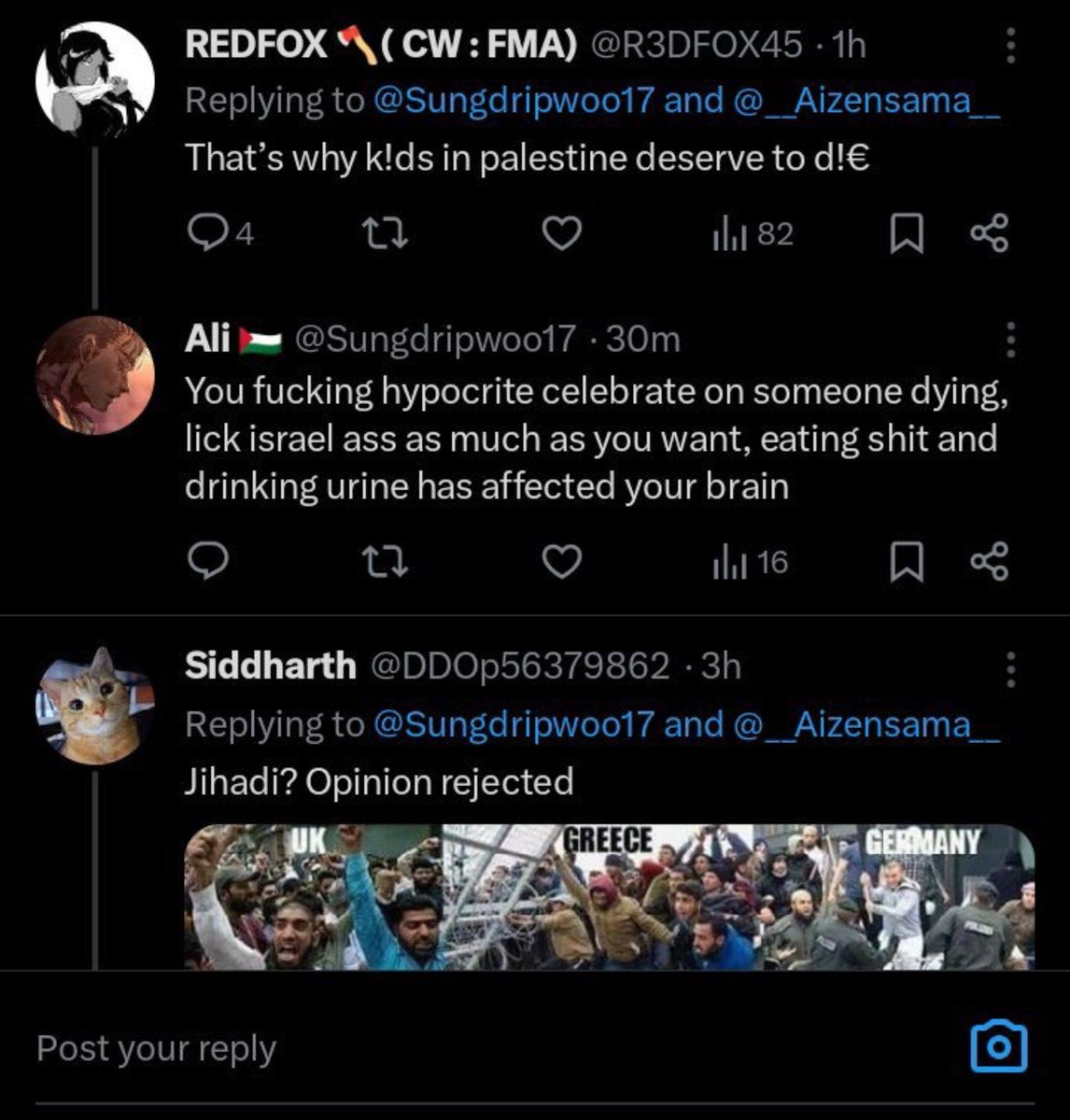This screenshot has height=1120, width=1070.
Task: Share REDFOX's post
Action: pyautogui.click(x=989, y=233)
